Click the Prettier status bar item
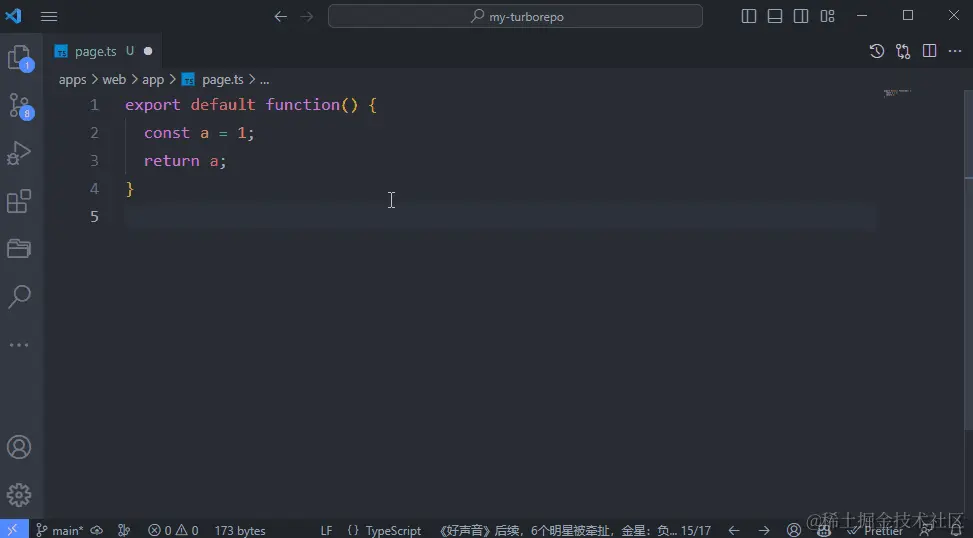973x538 pixels. pyautogui.click(x=876, y=531)
